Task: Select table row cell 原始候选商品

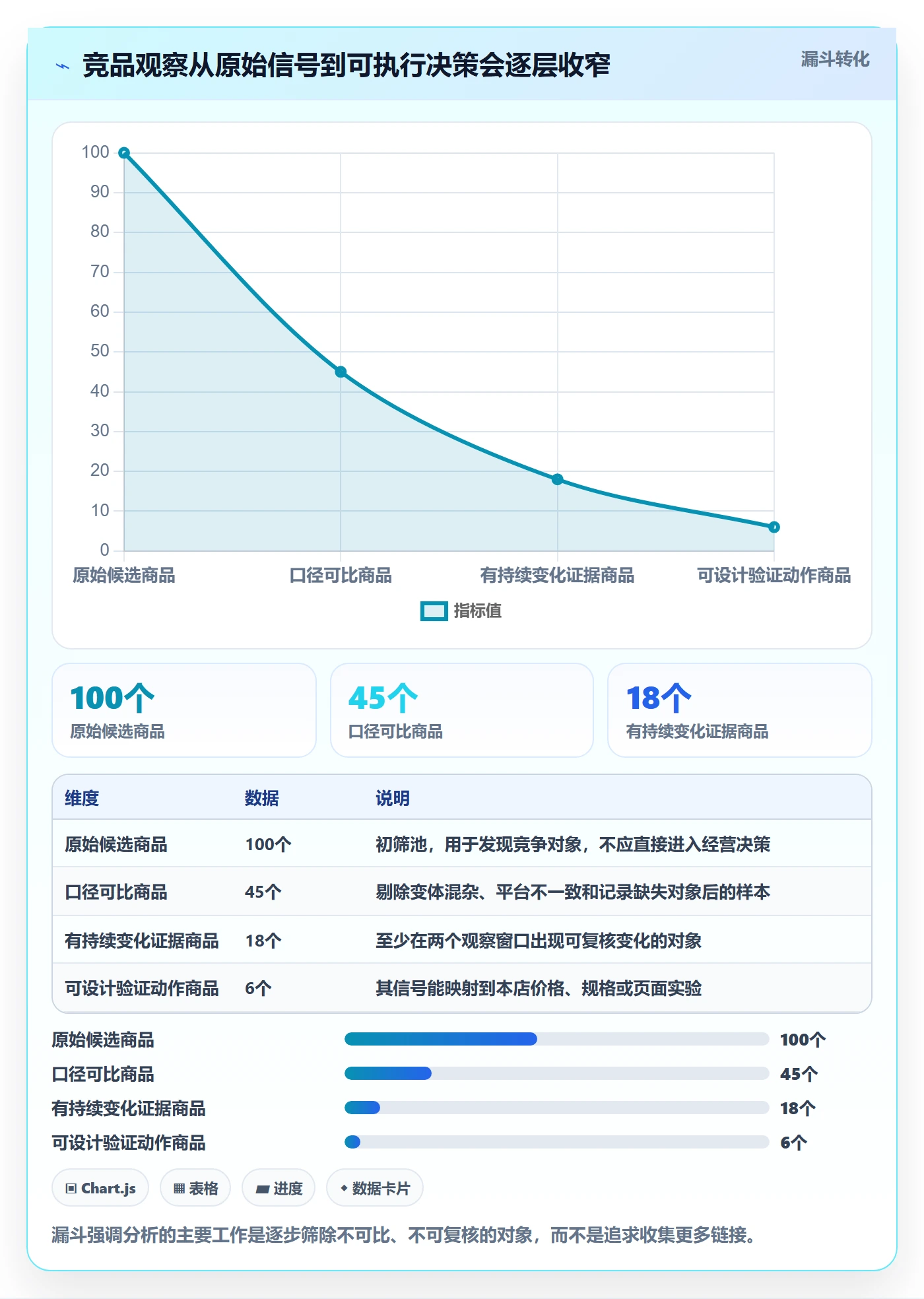Action: point(116,845)
